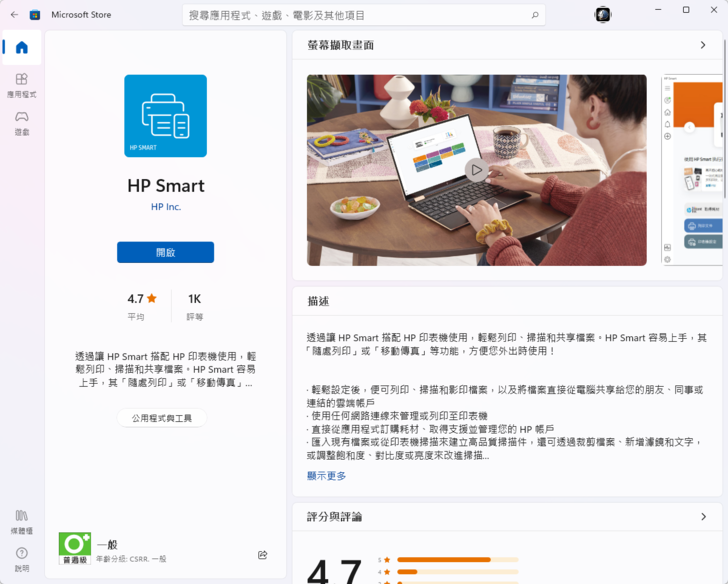Click the 4-star rating bar

click(x=458, y=572)
